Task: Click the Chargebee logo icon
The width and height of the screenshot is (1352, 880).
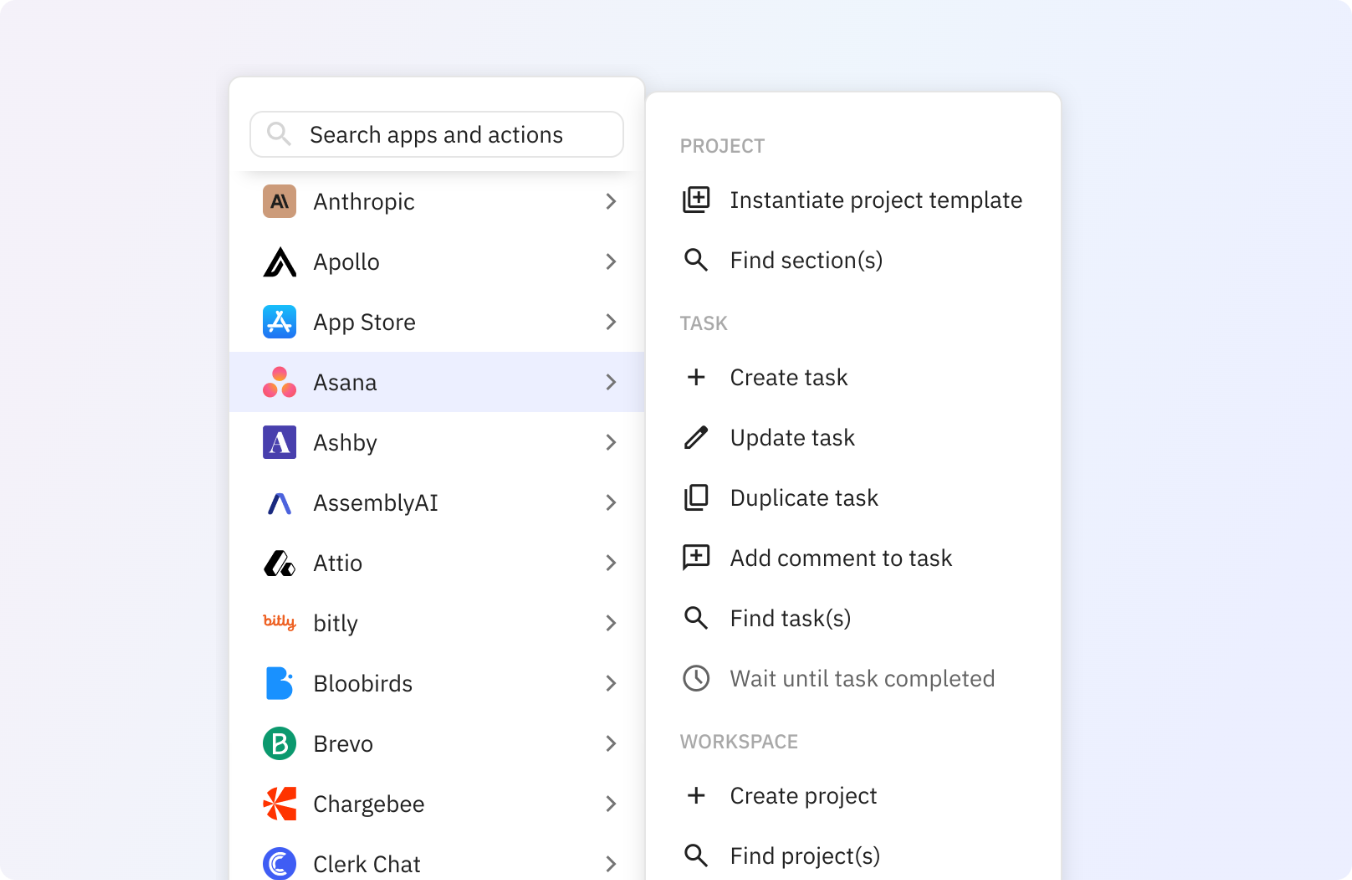Action: click(x=279, y=804)
